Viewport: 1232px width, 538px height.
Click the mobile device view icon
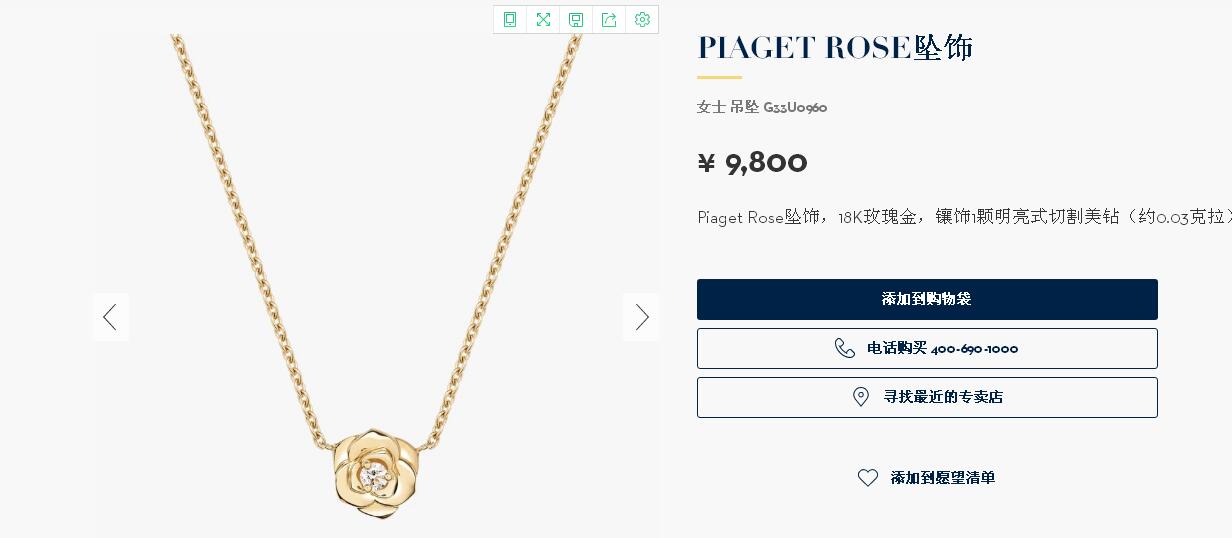point(510,20)
